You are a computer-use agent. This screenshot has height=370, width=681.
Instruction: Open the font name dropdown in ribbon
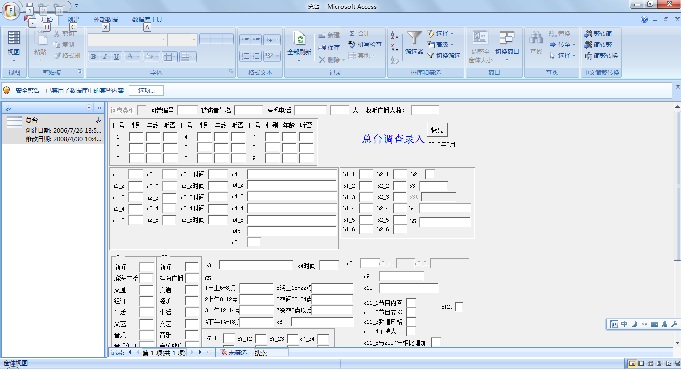coord(127,40)
